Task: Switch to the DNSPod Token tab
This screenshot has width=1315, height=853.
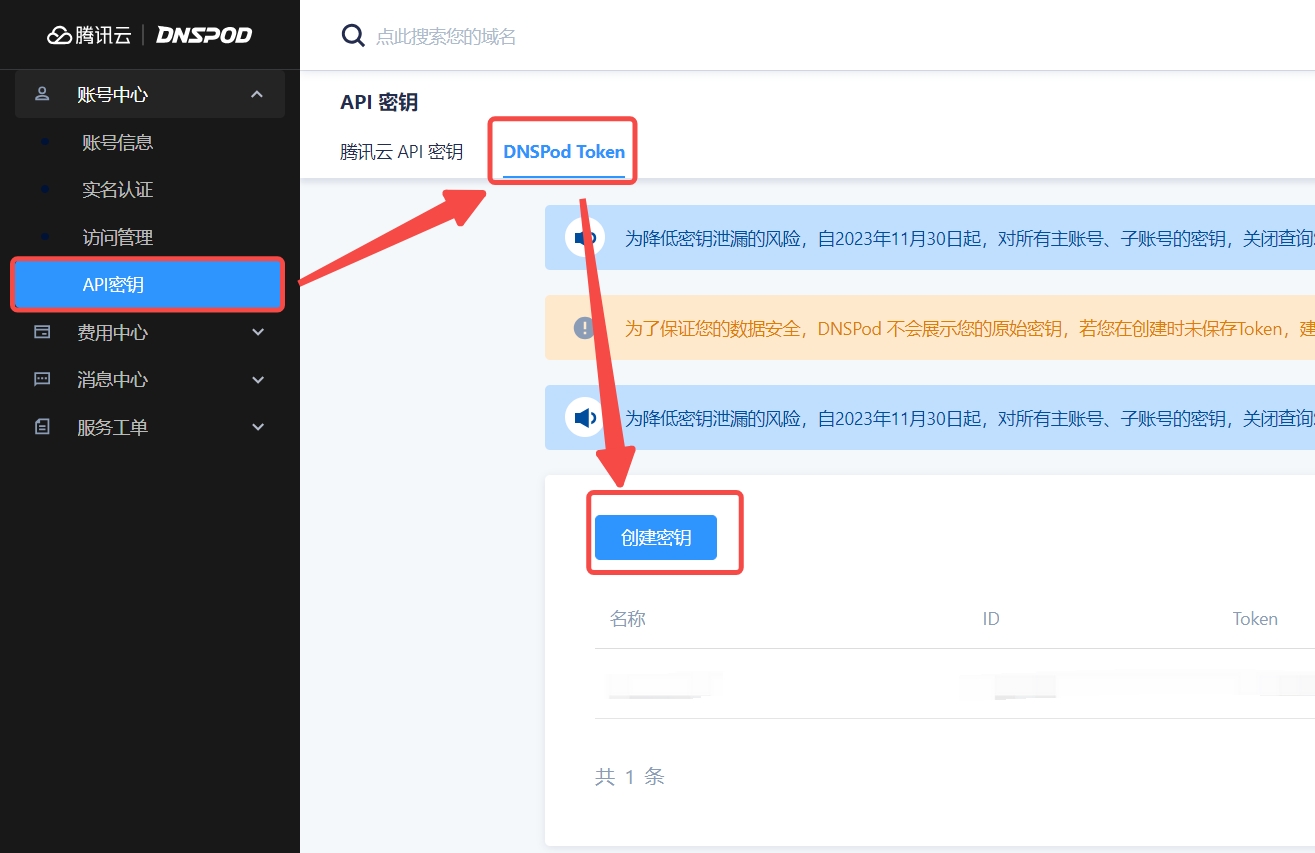Action: click(564, 152)
